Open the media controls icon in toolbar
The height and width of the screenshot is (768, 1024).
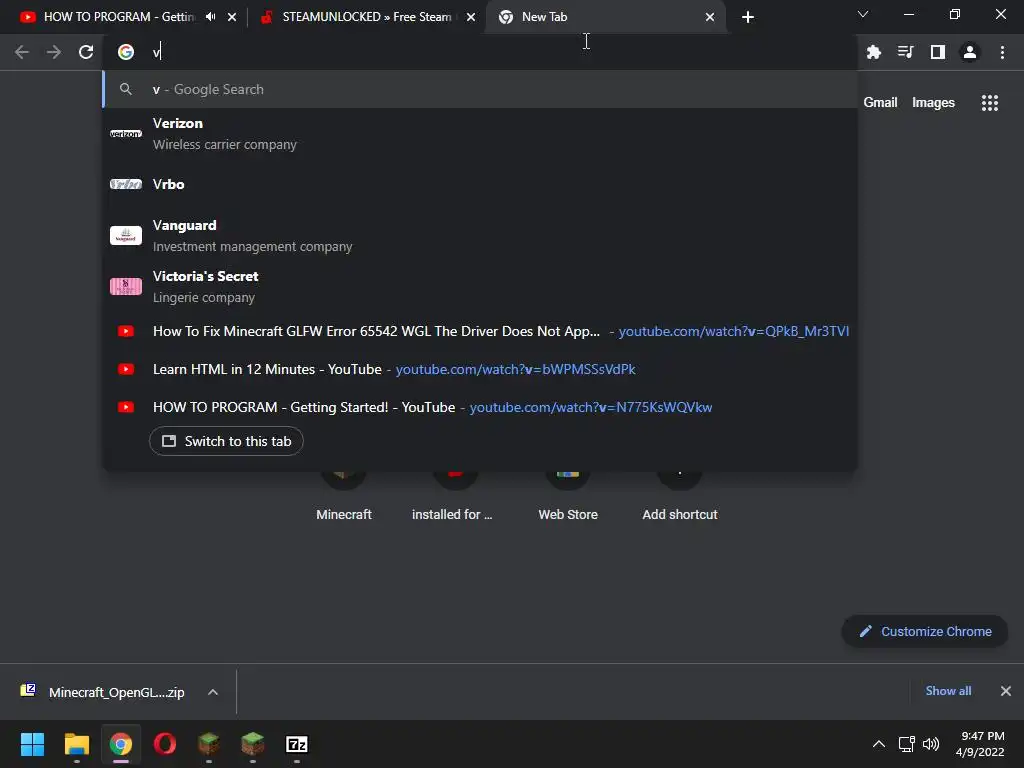point(906,52)
